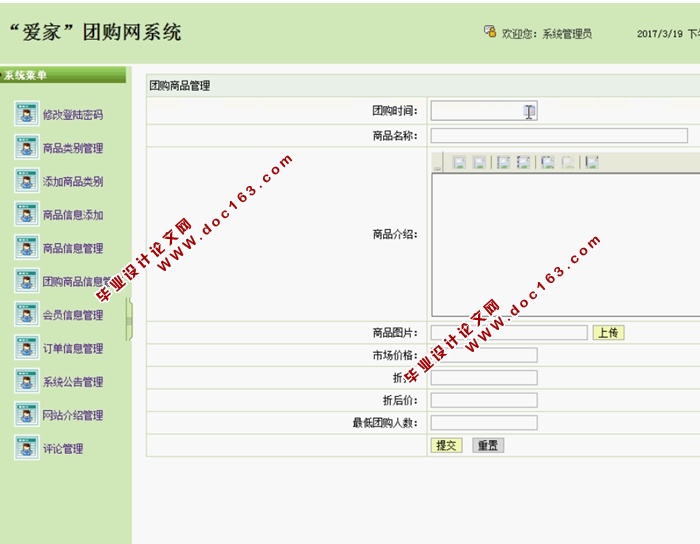Click the 折后价 input field

pos(484,400)
